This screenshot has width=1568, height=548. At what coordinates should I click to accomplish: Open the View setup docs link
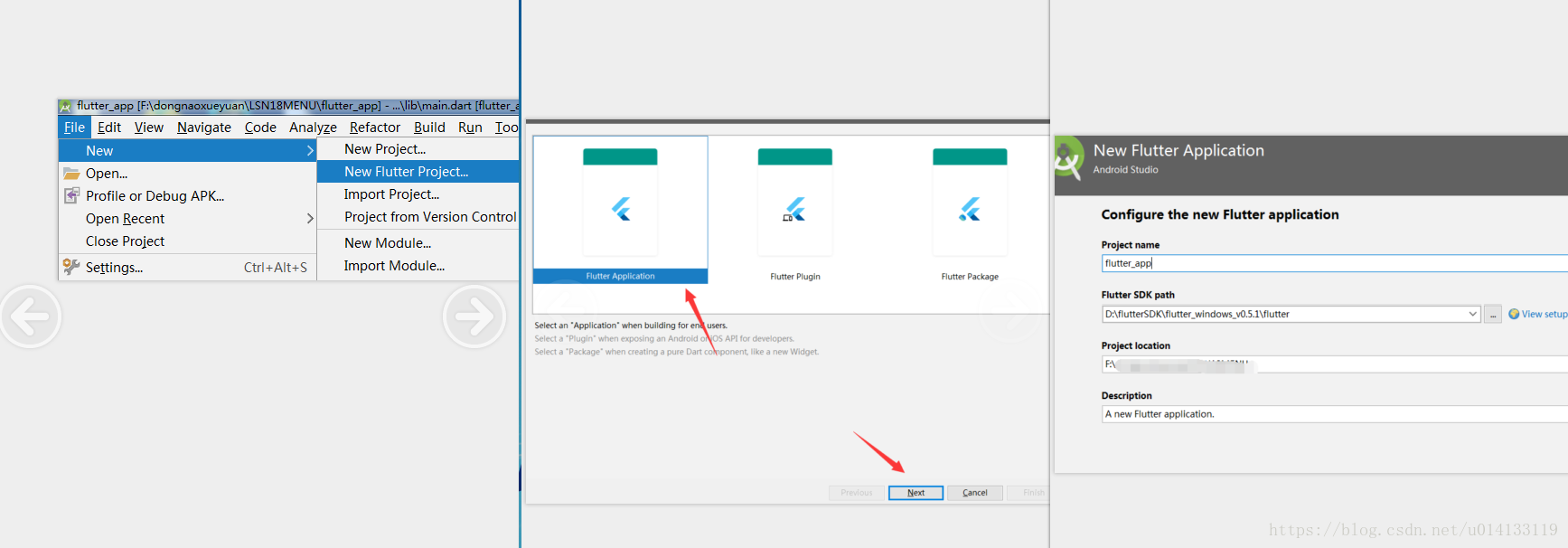1545,315
